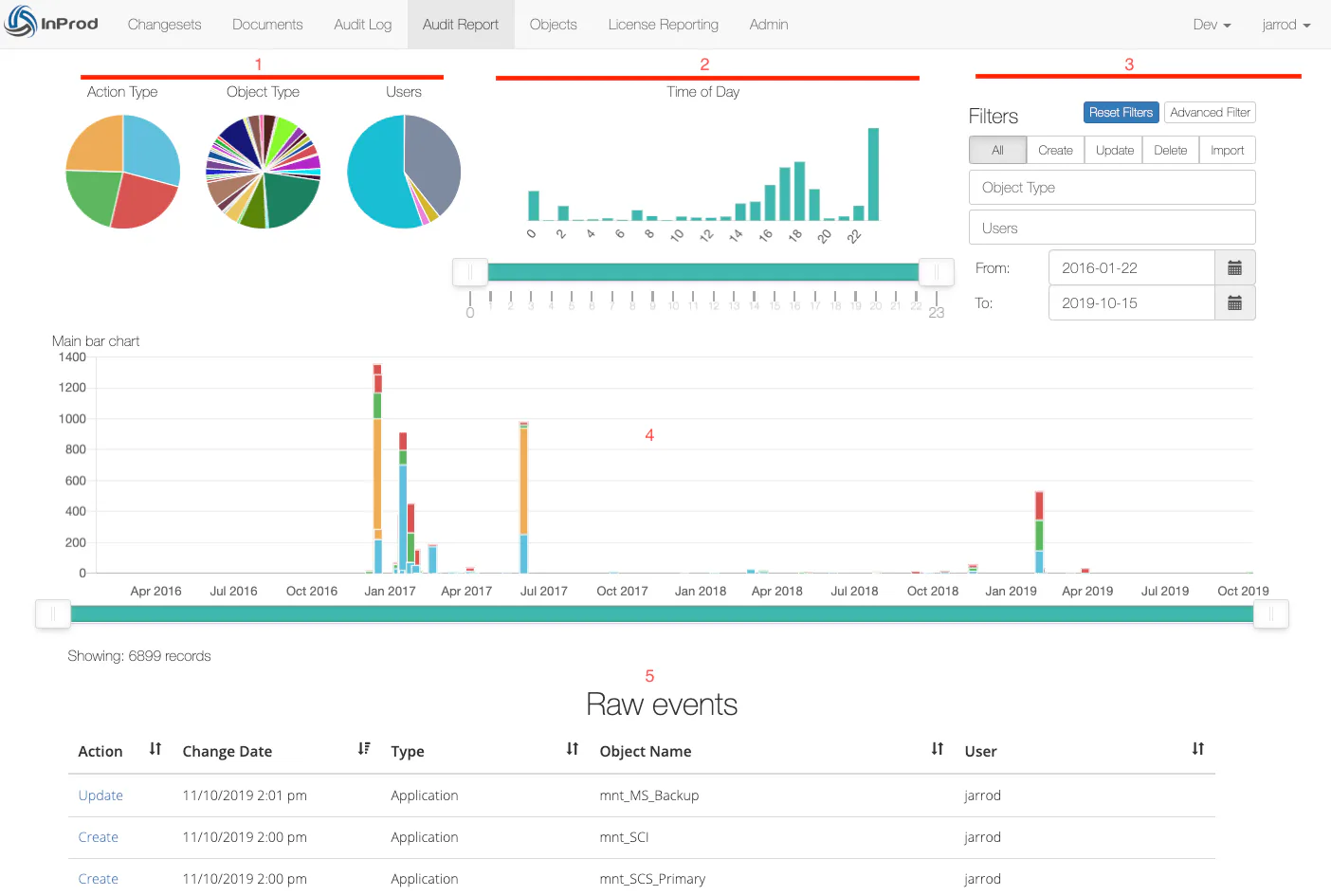Screen dimensions: 1331x896
Task: Click the Users pie chart
Action: click(x=404, y=172)
